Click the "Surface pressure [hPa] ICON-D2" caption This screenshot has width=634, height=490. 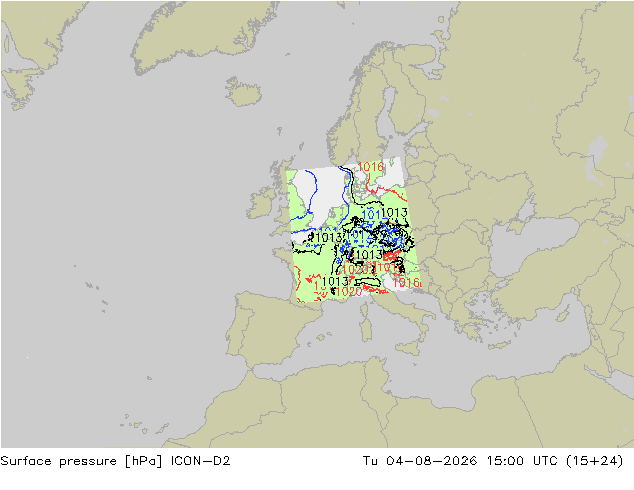pos(115,461)
